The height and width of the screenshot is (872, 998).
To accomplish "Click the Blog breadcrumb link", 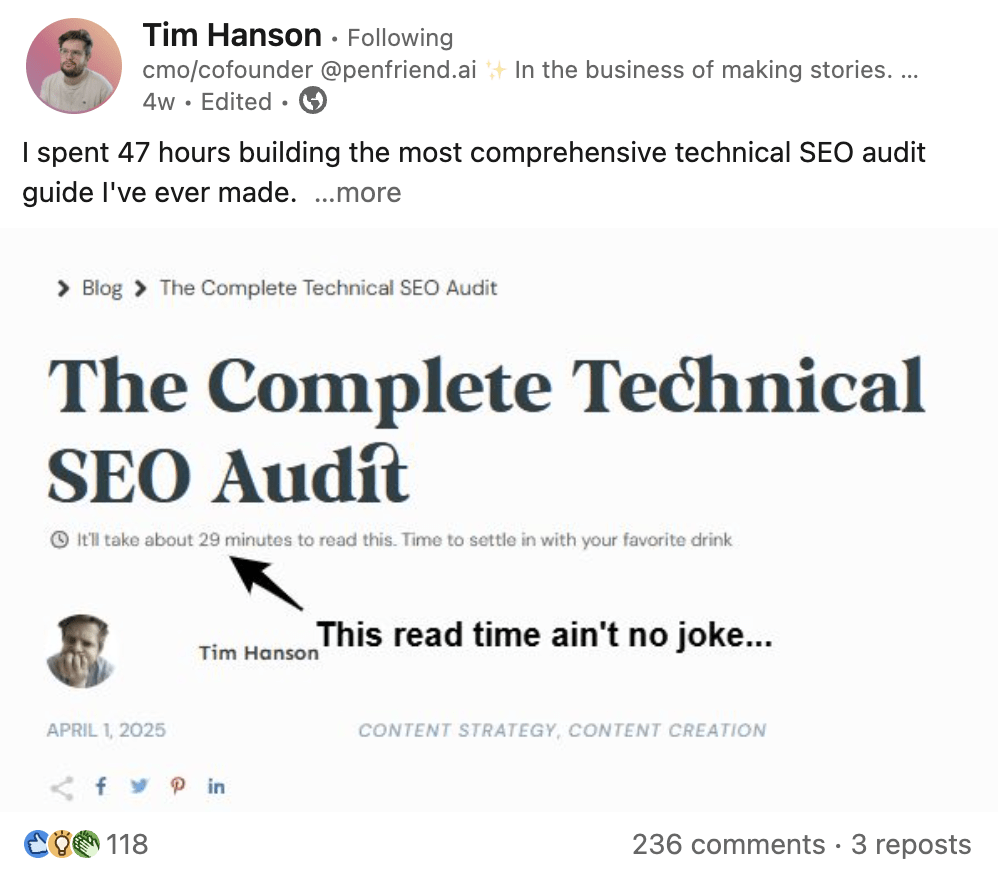I will (102, 288).
